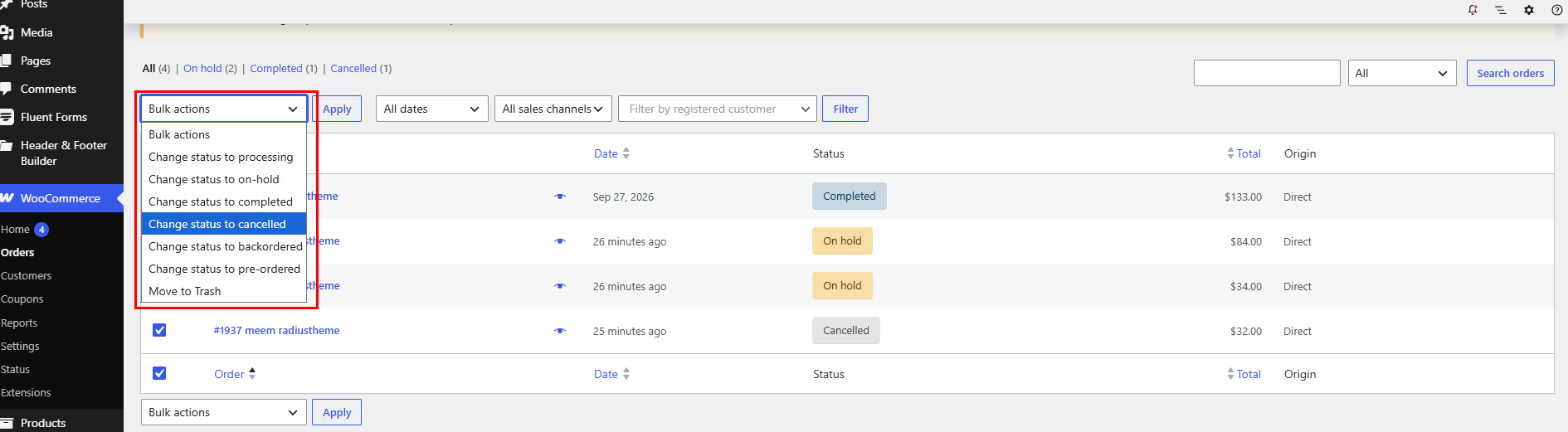
Task: Click the help question mark icon
Action: 1557,10
